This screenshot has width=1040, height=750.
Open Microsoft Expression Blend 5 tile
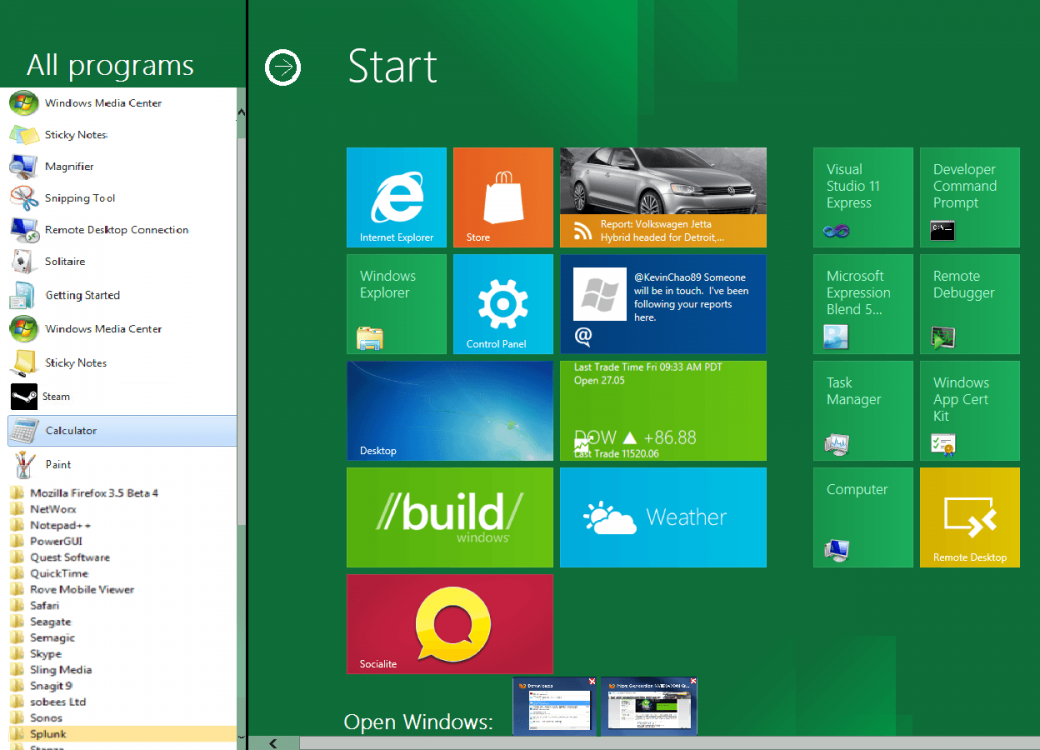click(863, 304)
